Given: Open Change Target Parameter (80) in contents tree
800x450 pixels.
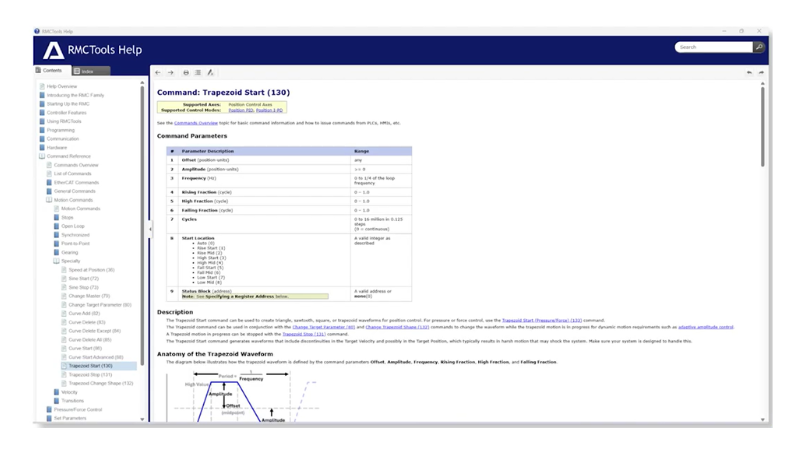Looking at the screenshot, I should click(100, 305).
